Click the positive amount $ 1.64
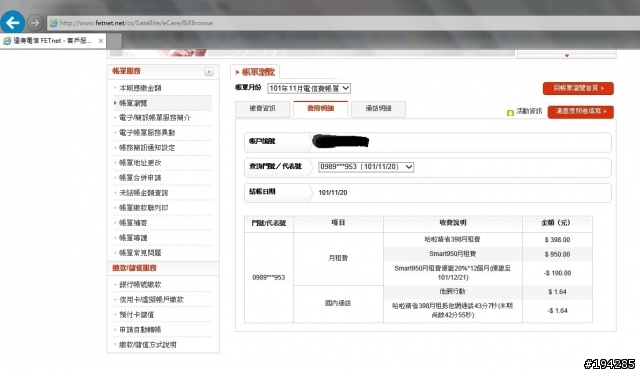This screenshot has width=640, height=372. point(557,292)
